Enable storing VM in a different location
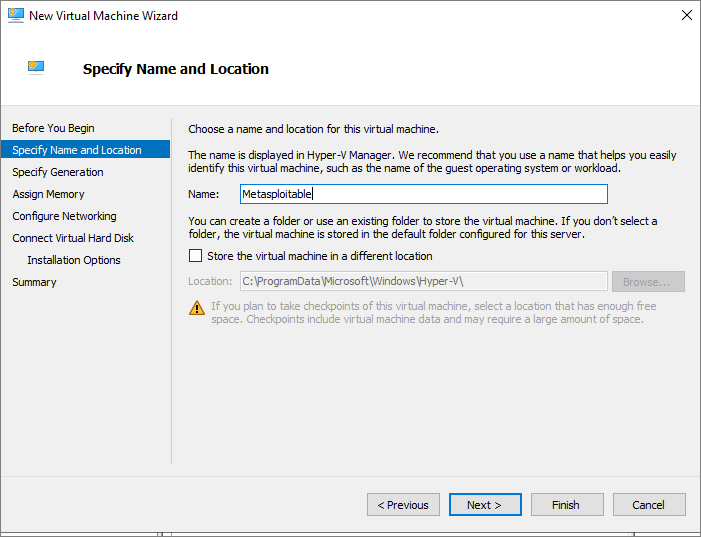 pos(195,256)
